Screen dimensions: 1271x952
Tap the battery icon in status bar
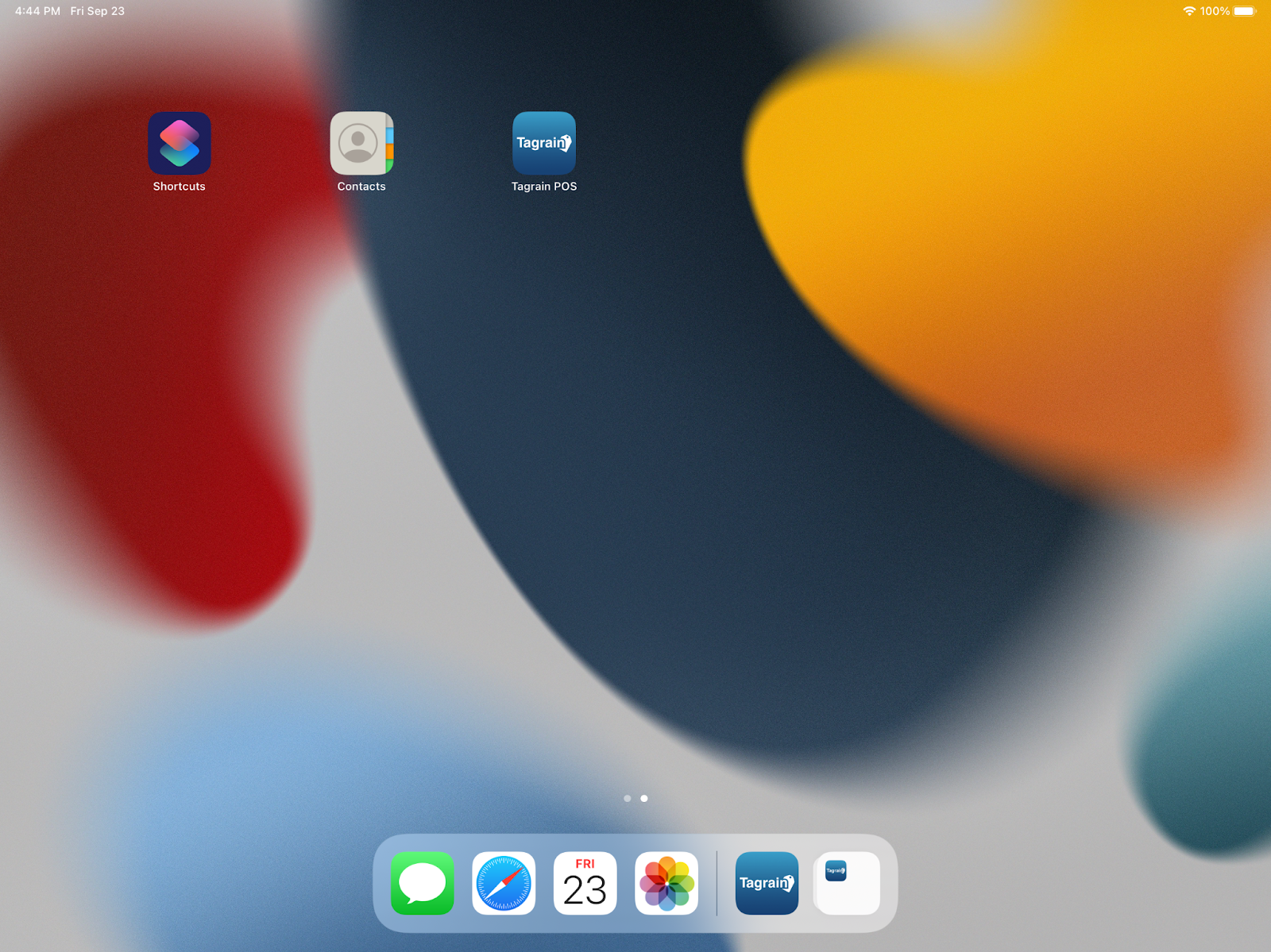tap(1245, 11)
